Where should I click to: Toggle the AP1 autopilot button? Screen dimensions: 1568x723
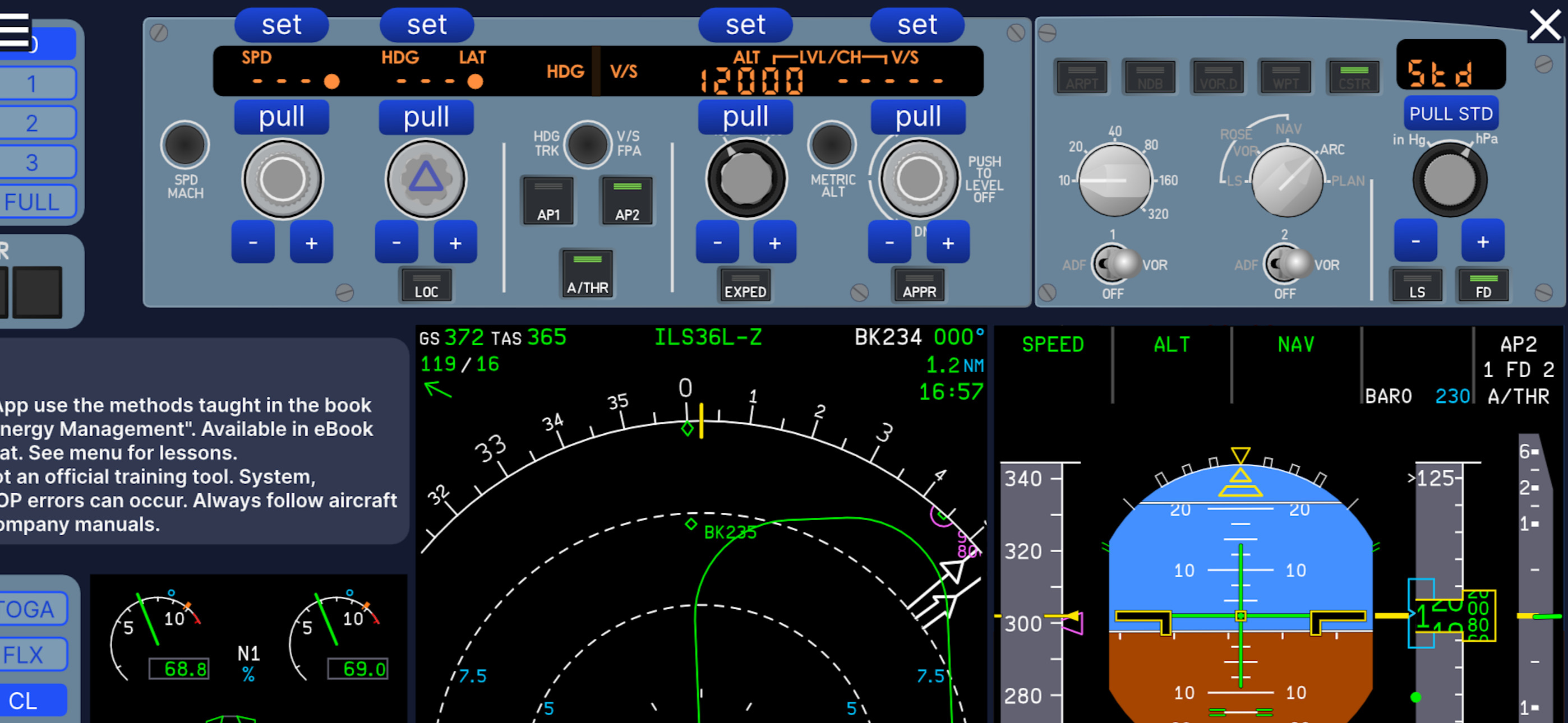coord(548,201)
